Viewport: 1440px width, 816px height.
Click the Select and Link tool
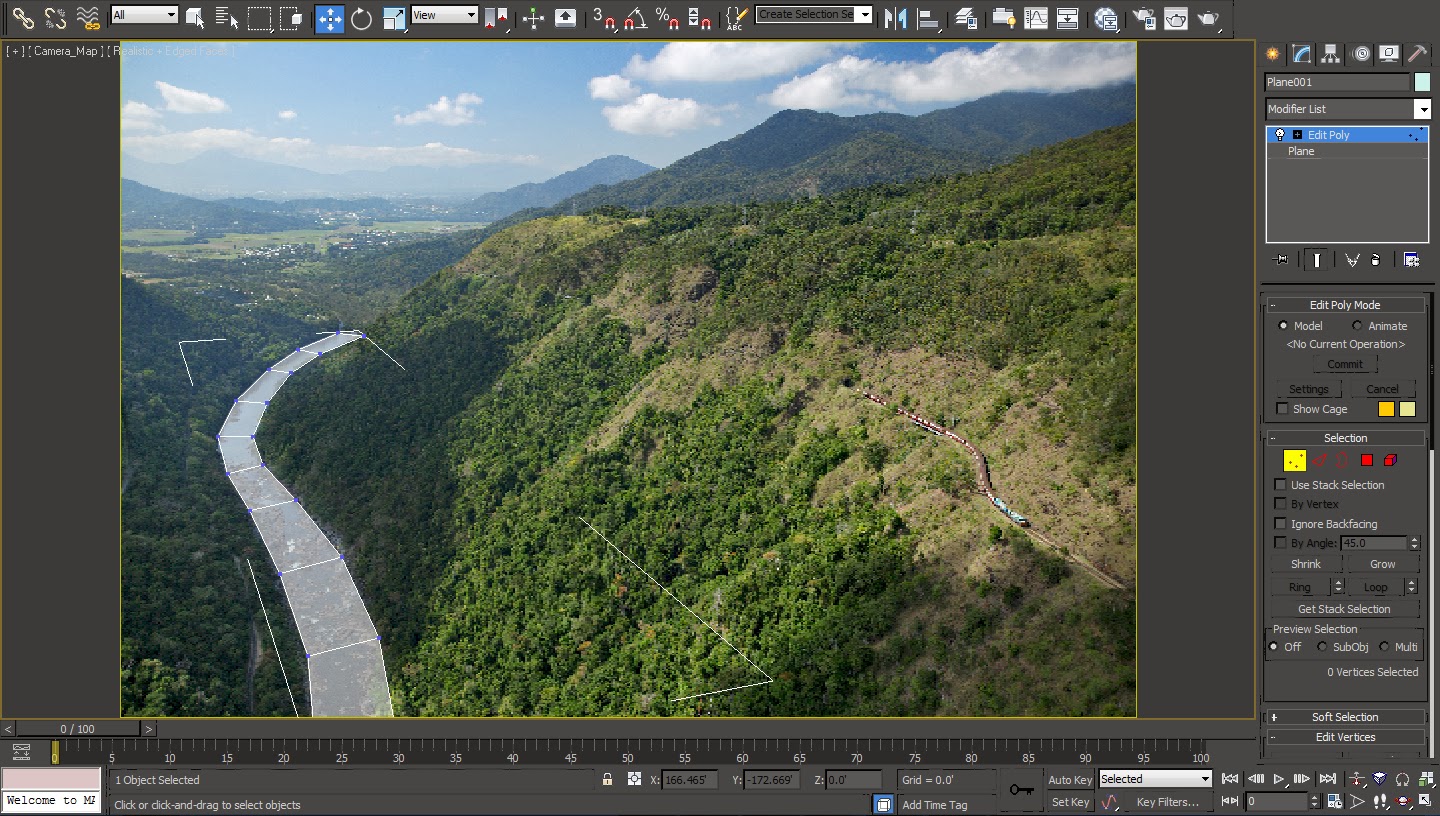click(x=23, y=17)
